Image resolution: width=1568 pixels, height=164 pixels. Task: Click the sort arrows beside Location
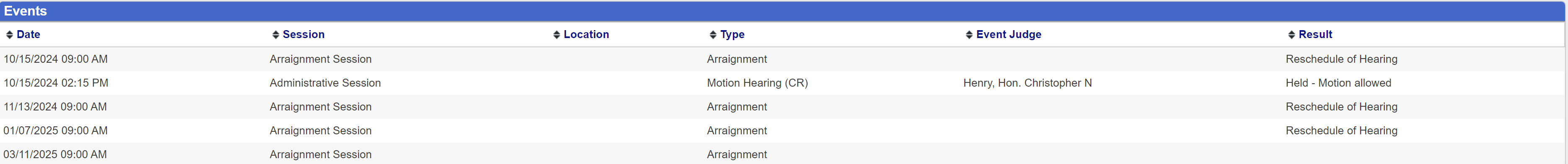tap(556, 35)
